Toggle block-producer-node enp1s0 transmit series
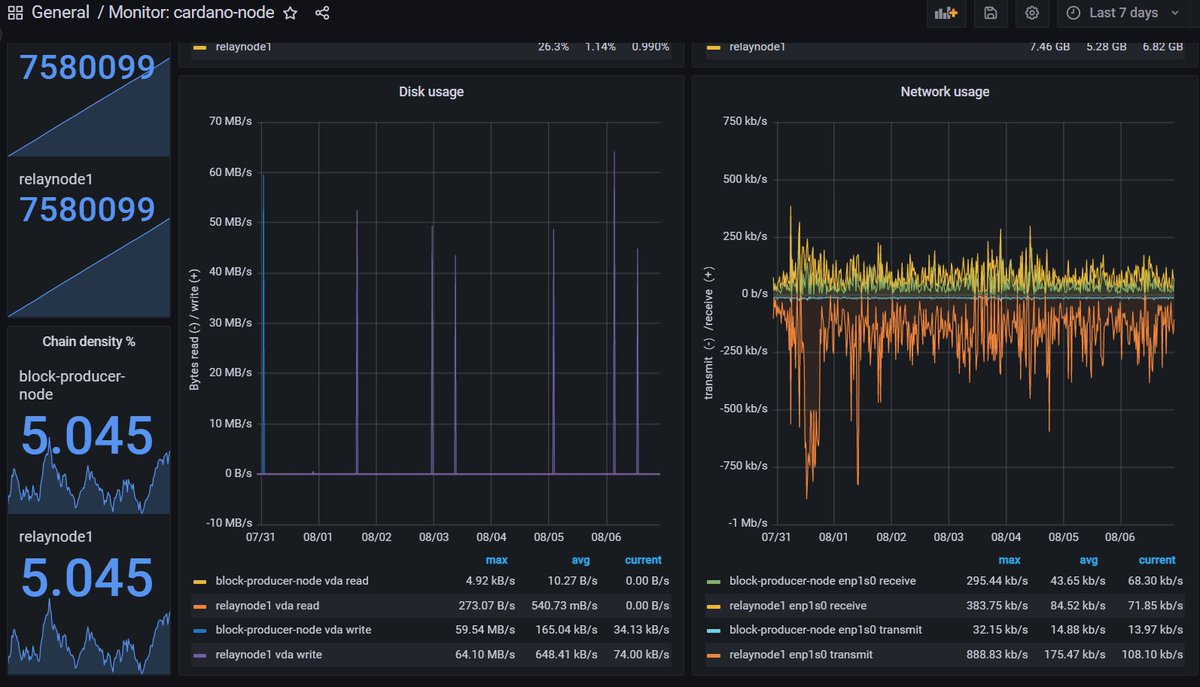 826,630
